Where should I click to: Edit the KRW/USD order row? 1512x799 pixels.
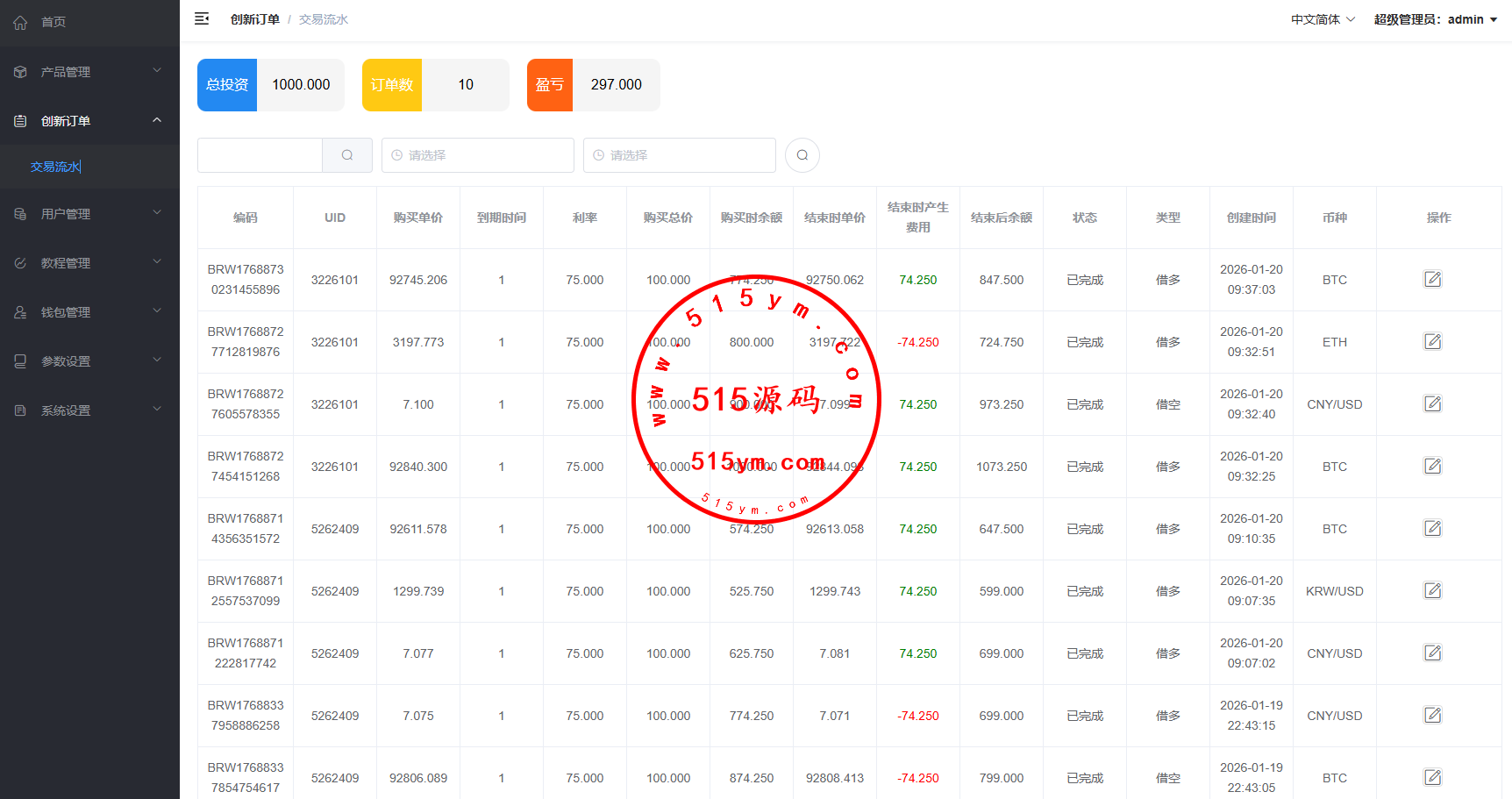tap(1432, 591)
